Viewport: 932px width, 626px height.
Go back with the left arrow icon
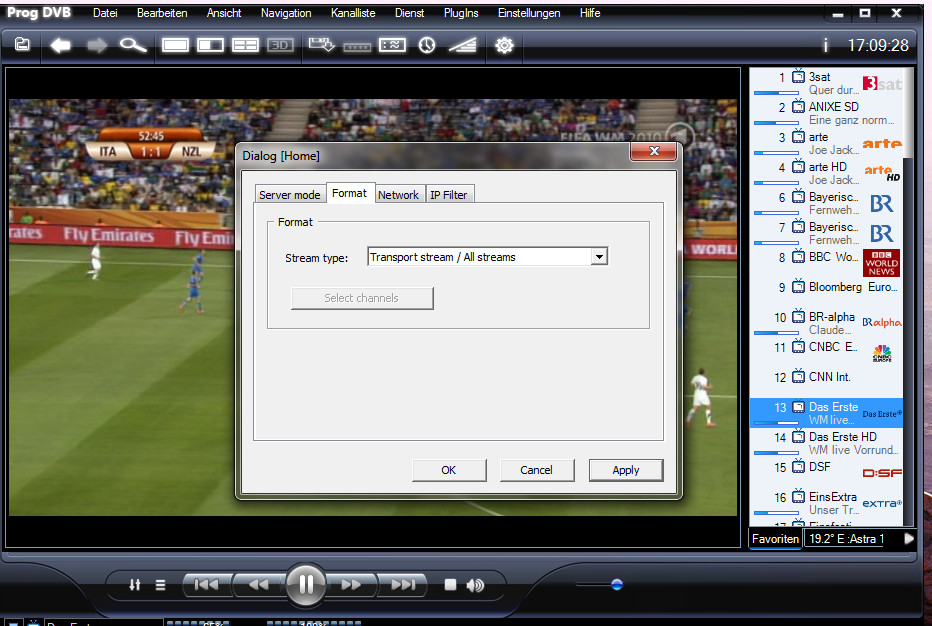(60, 45)
